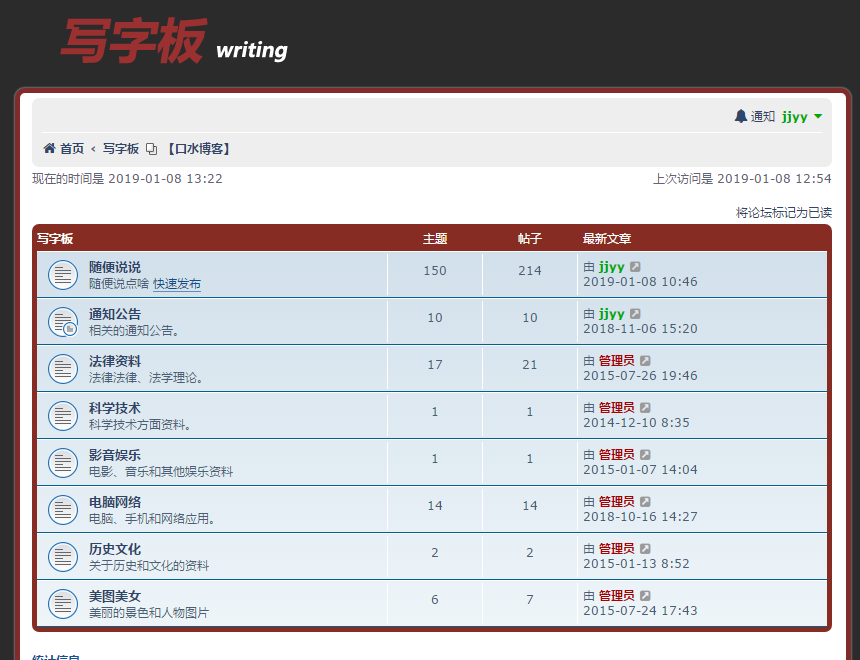Click the 美图美女 forum icon
860x660 pixels.
coord(63,603)
